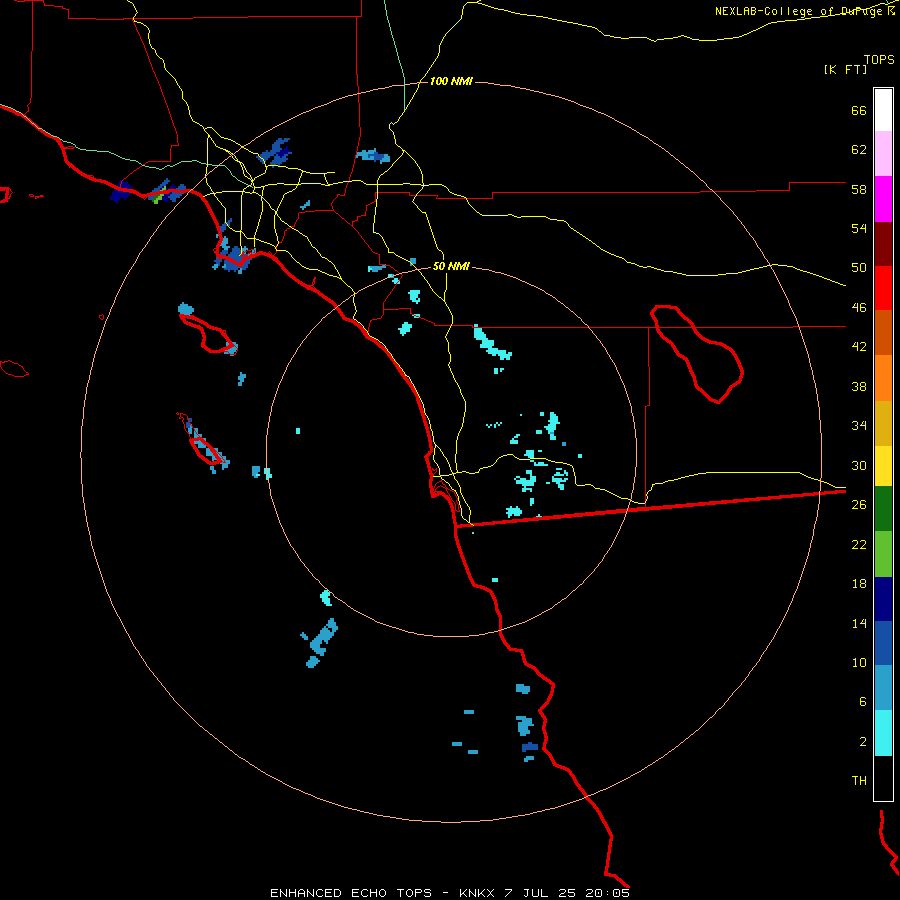The image size is (900, 900).
Task: Click the [K FT] units label
Action: click(845, 69)
